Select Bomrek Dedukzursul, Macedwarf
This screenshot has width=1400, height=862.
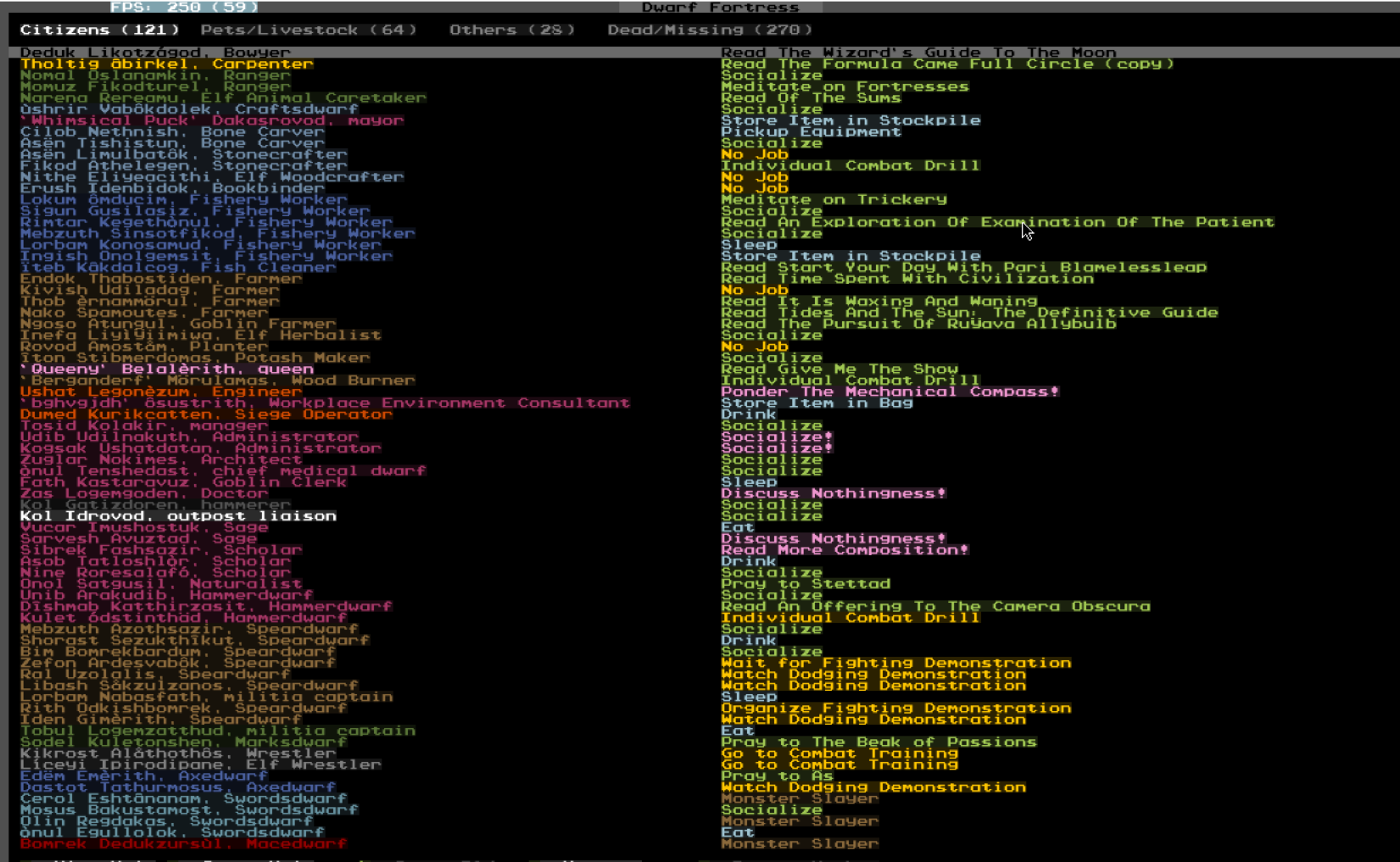point(183,843)
